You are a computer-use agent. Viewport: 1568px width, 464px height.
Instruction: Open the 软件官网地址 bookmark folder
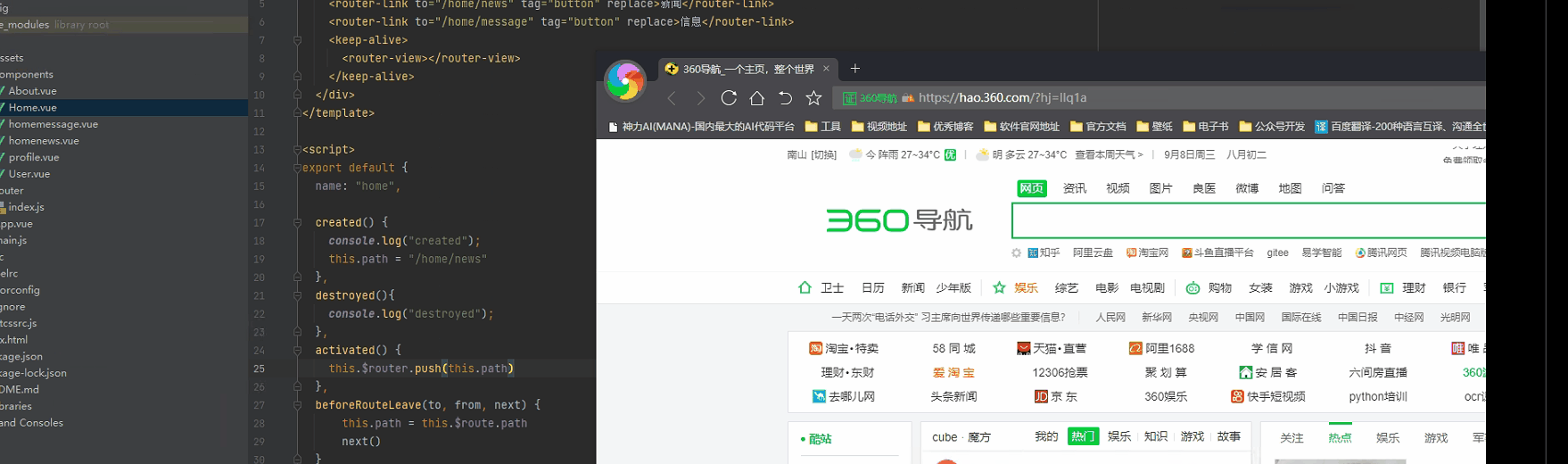pyautogui.click(x=1022, y=127)
